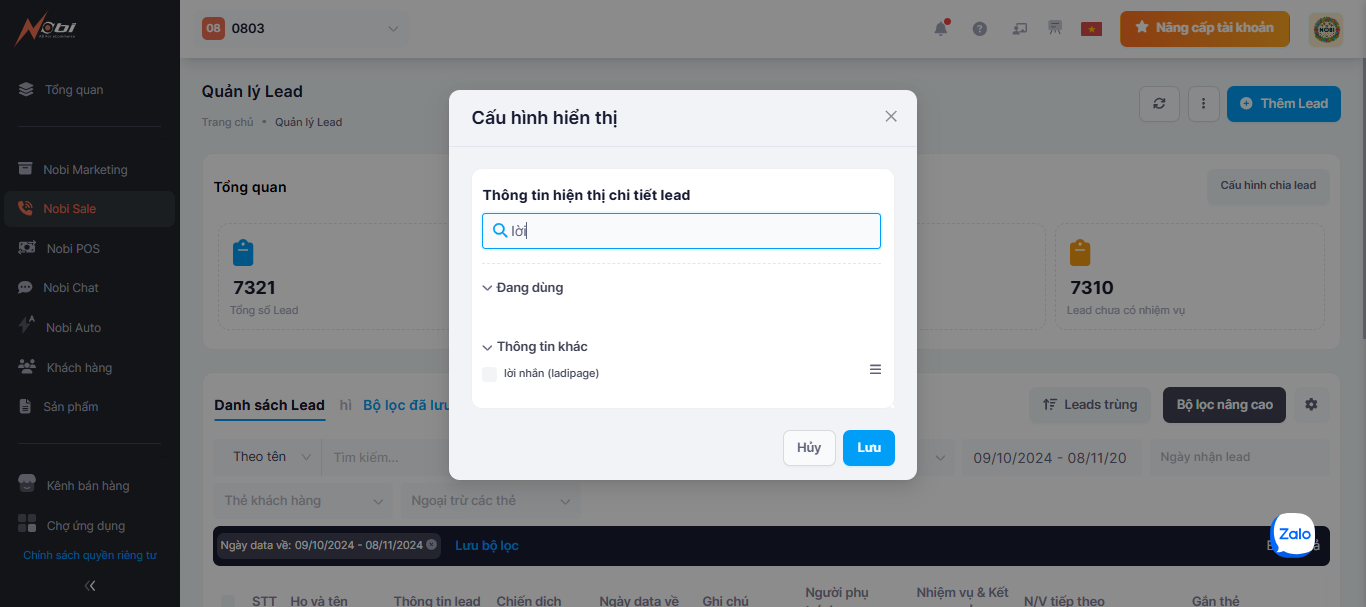This screenshot has height=607, width=1366.
Task: Check the lời nhắn (ladipage) checkbox
Action: (489, 373)
